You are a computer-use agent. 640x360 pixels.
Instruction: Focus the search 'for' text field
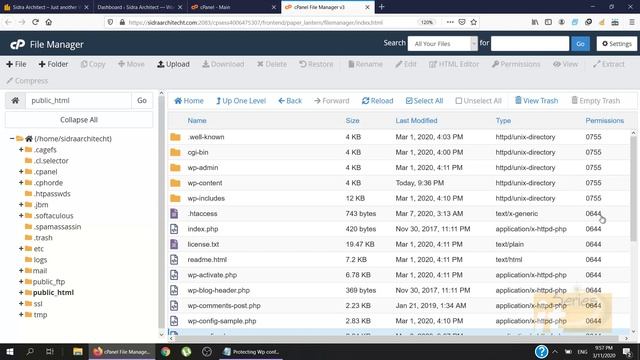(x=530, y=44)
